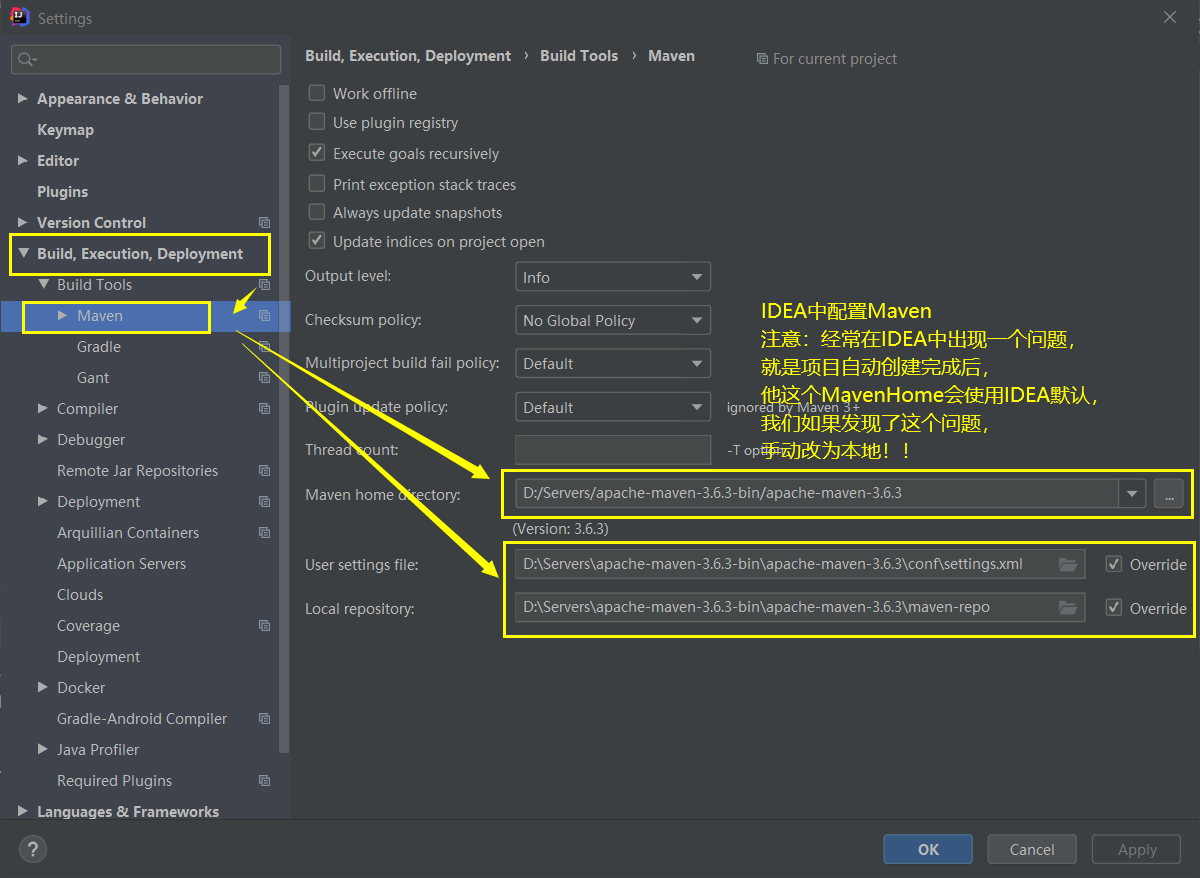1200x878 pixels.
Task: Click project-level icon beside Coverage
Action: (x=264, y=626)
